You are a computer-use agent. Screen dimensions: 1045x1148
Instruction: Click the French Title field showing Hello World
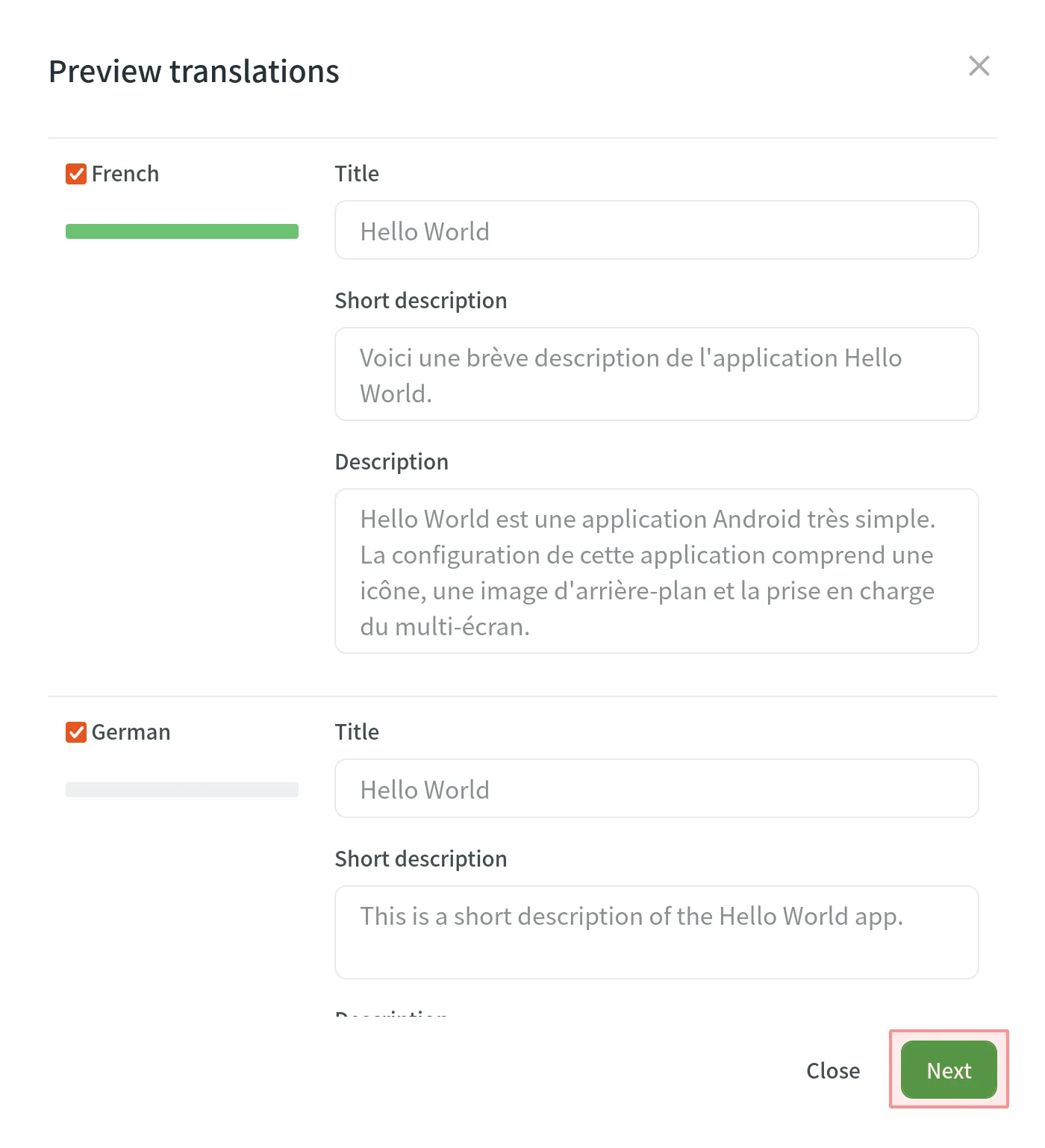coord(656,230)
